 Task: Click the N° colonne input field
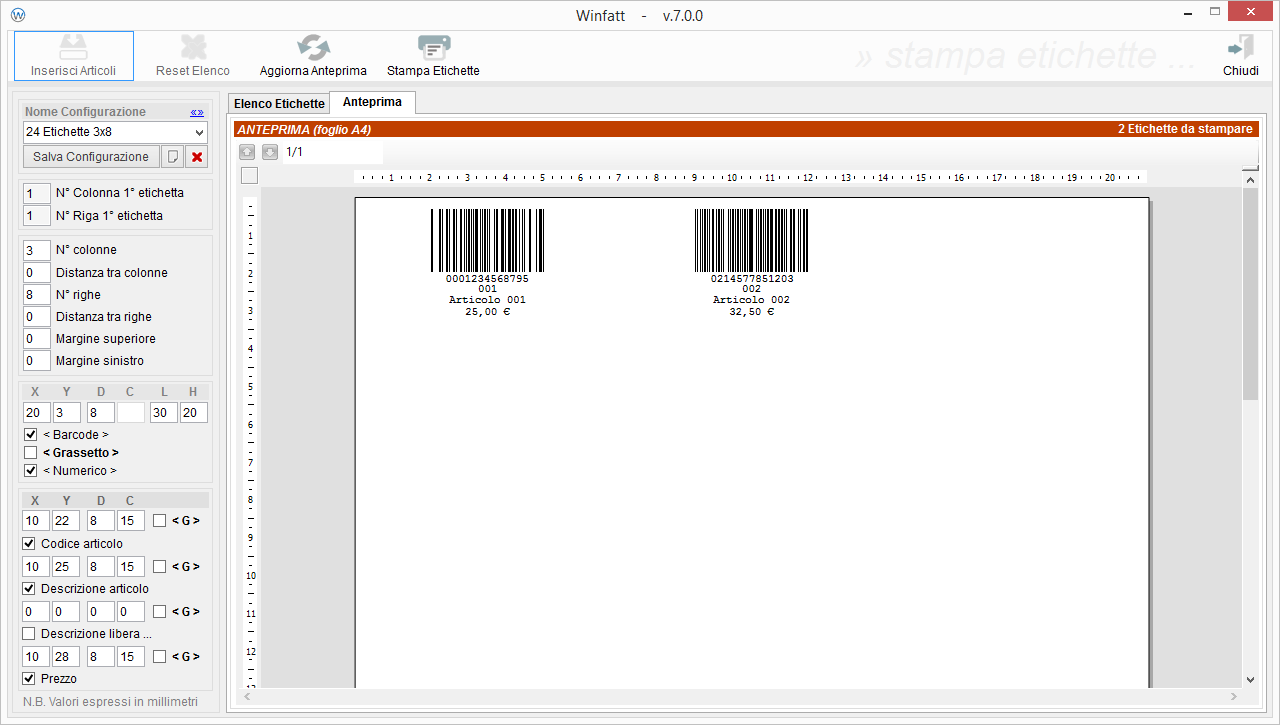point(37,250)
